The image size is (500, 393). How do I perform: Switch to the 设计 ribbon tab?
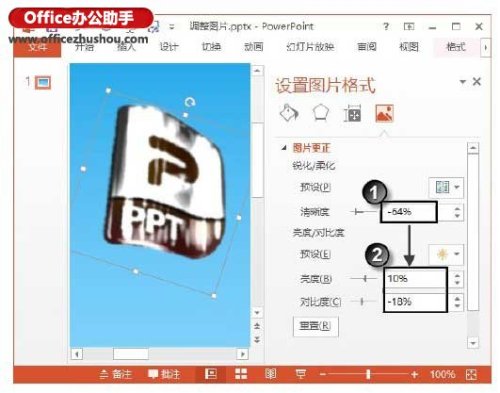click(x=169, y=47)
